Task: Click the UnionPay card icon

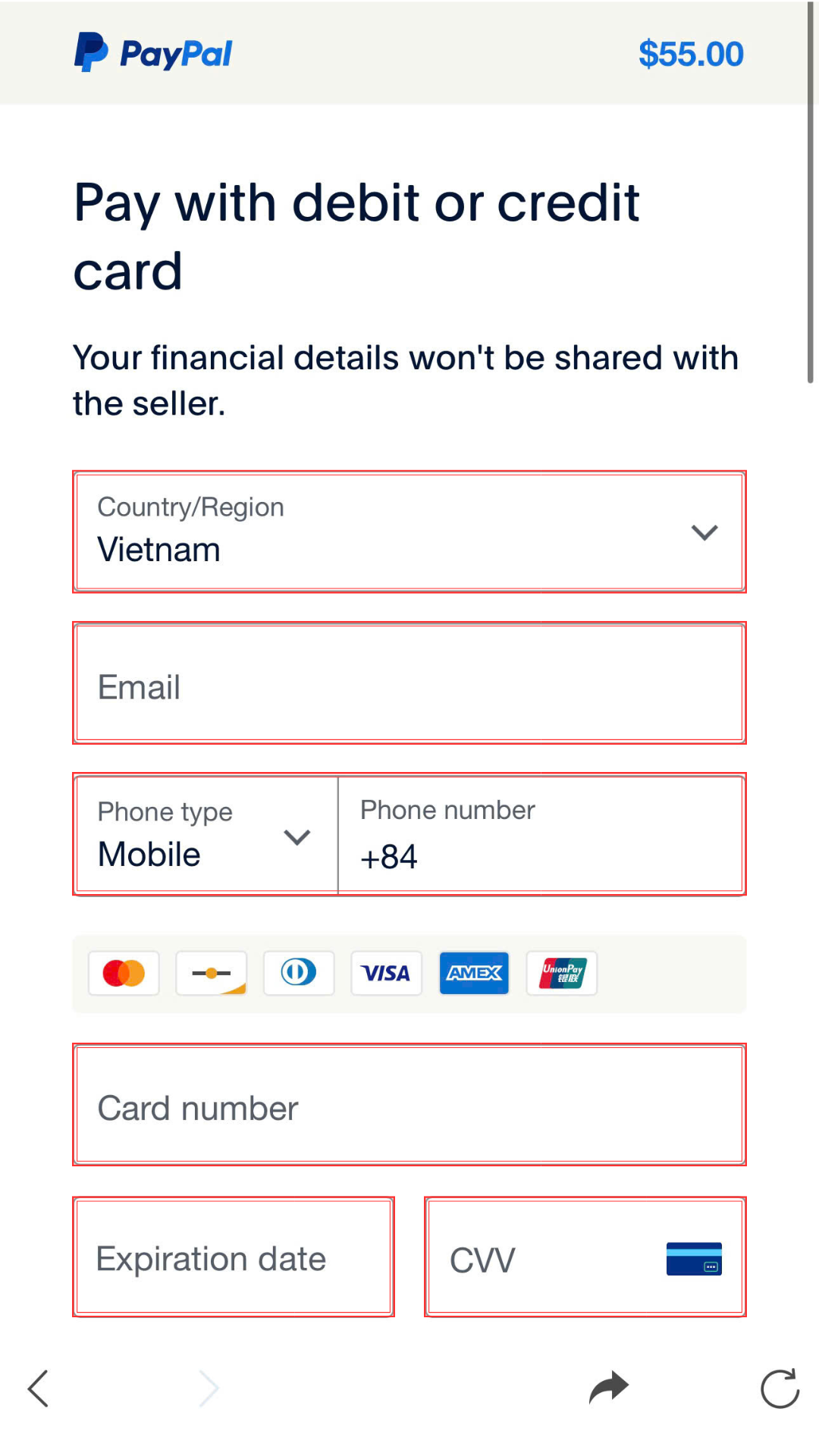Action: (x=562, y=973)
